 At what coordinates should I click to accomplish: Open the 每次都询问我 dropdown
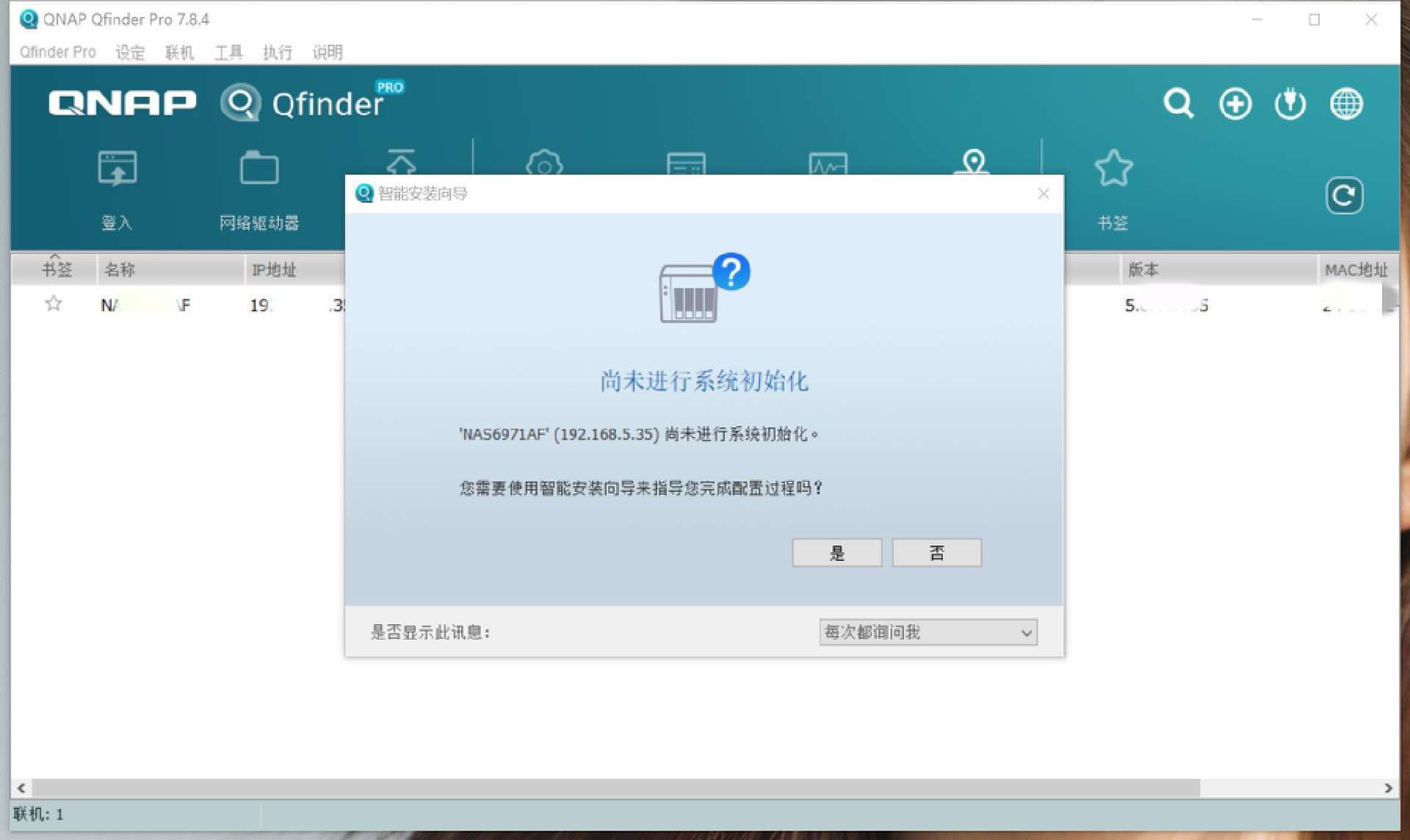928,632
